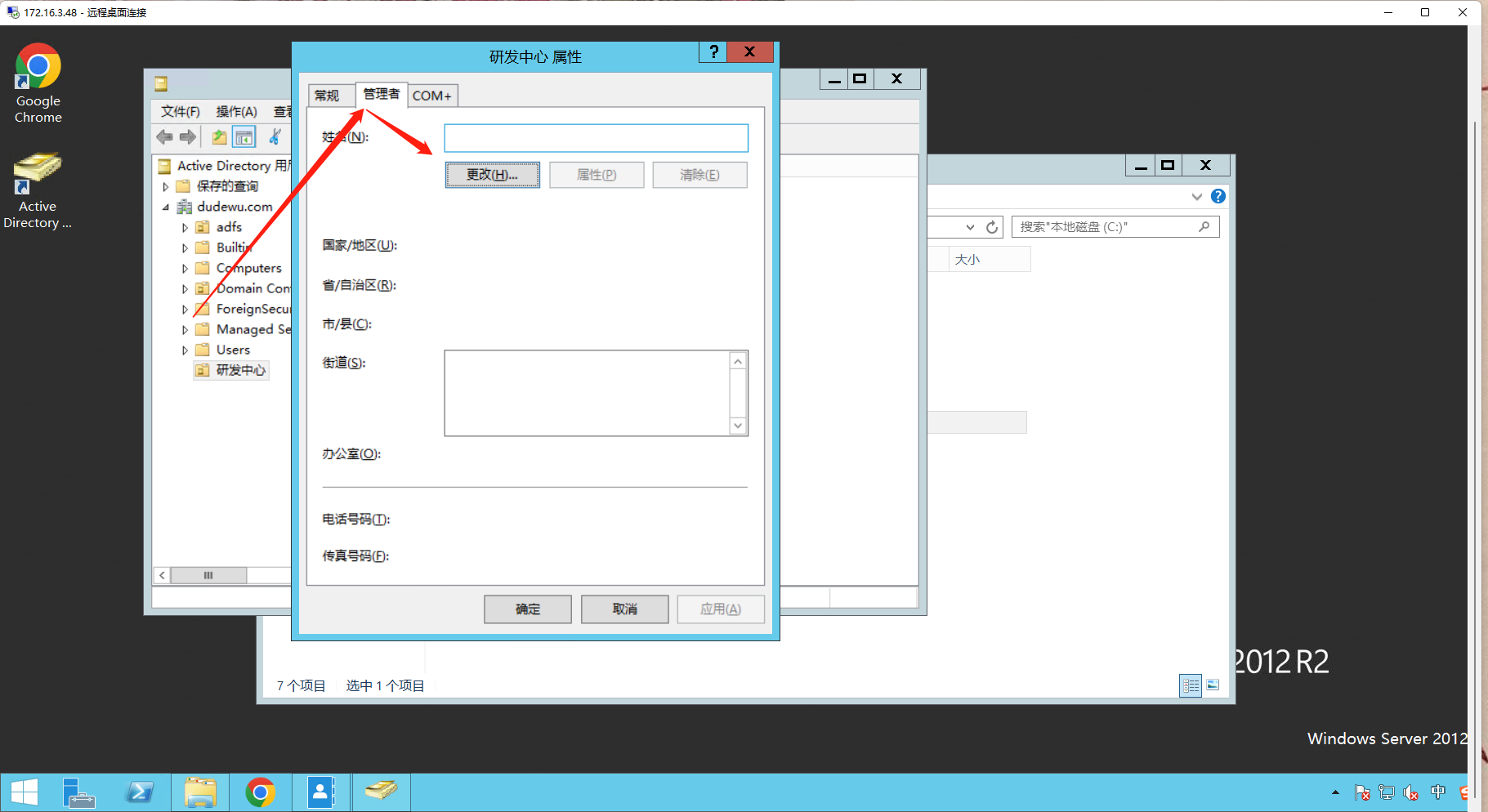Image resolution: width=1488 pixels, height=812 pixels.
Task: Expand the Users container node
Action: click(185, 350)
